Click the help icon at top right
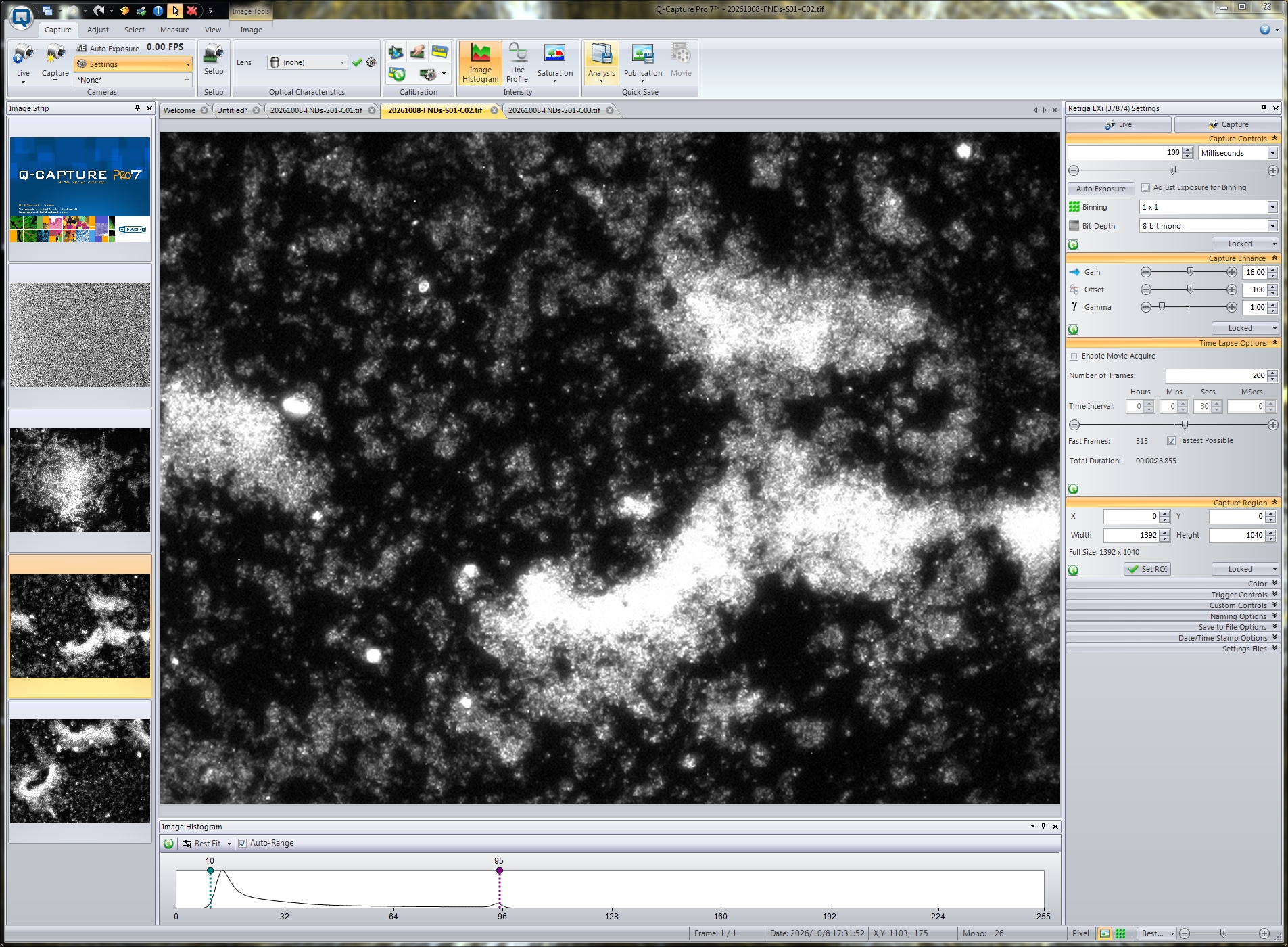 click(x=1264, y=30)
